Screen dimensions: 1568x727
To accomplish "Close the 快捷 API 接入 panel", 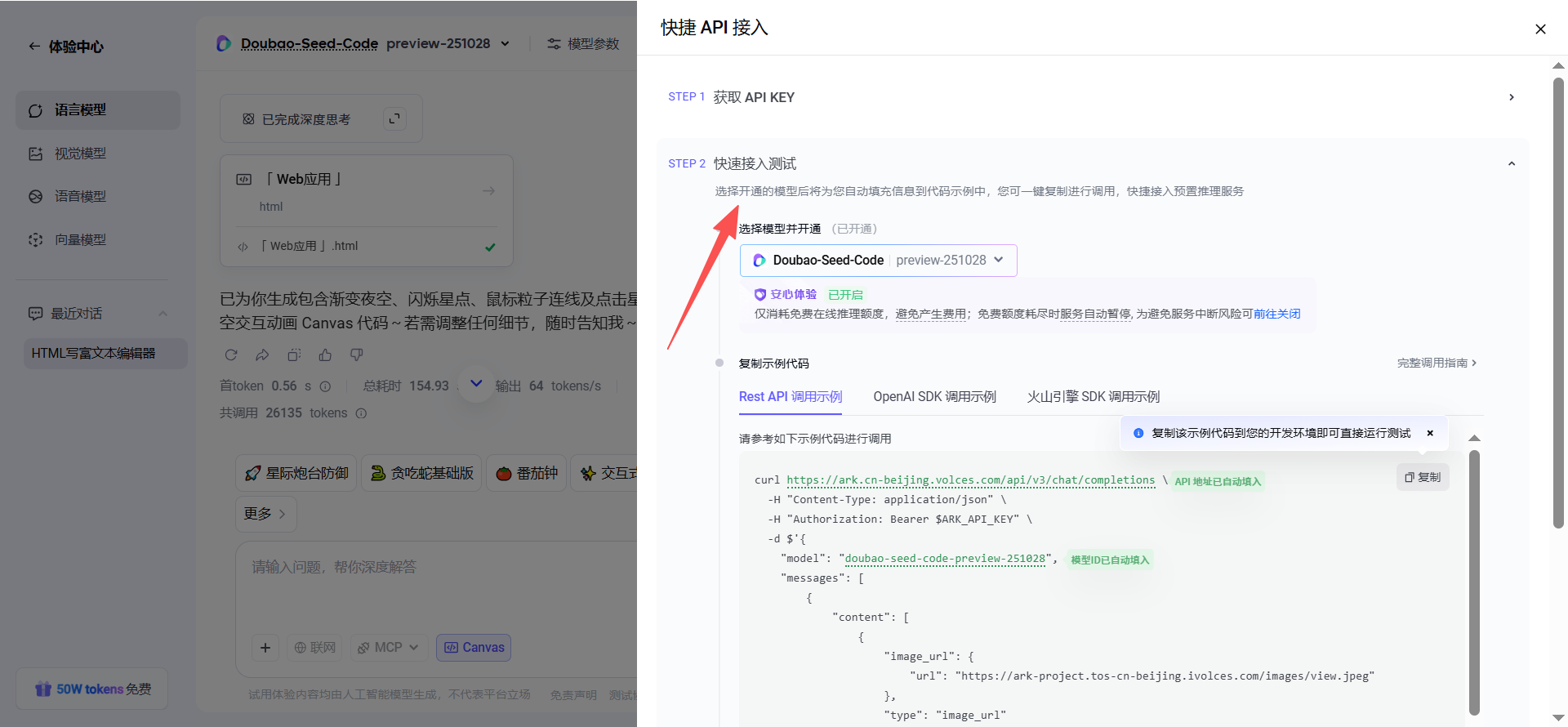I will (1540, 29).
